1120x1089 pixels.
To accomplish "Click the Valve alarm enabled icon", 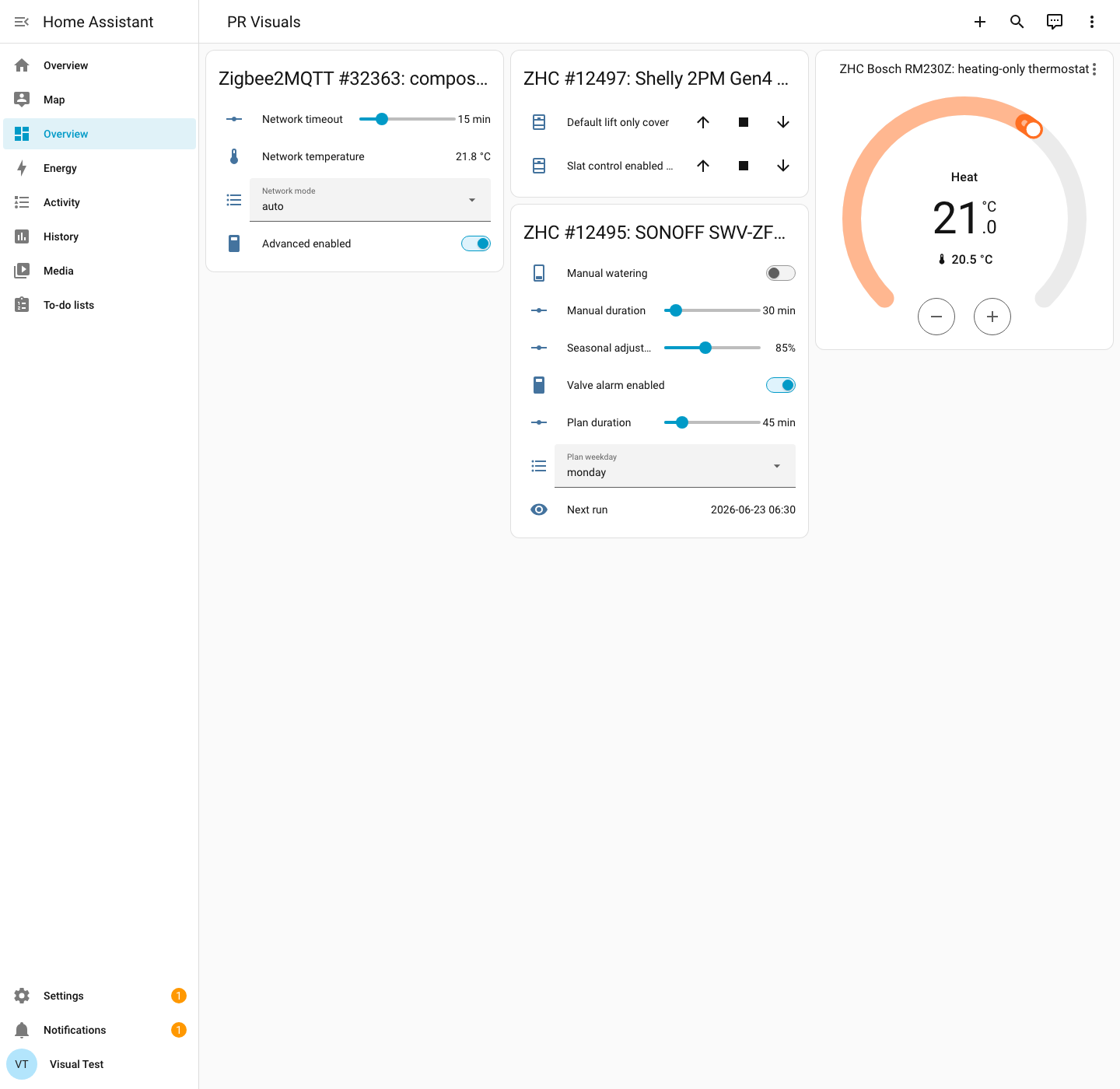I will click(x=539, y=385).
